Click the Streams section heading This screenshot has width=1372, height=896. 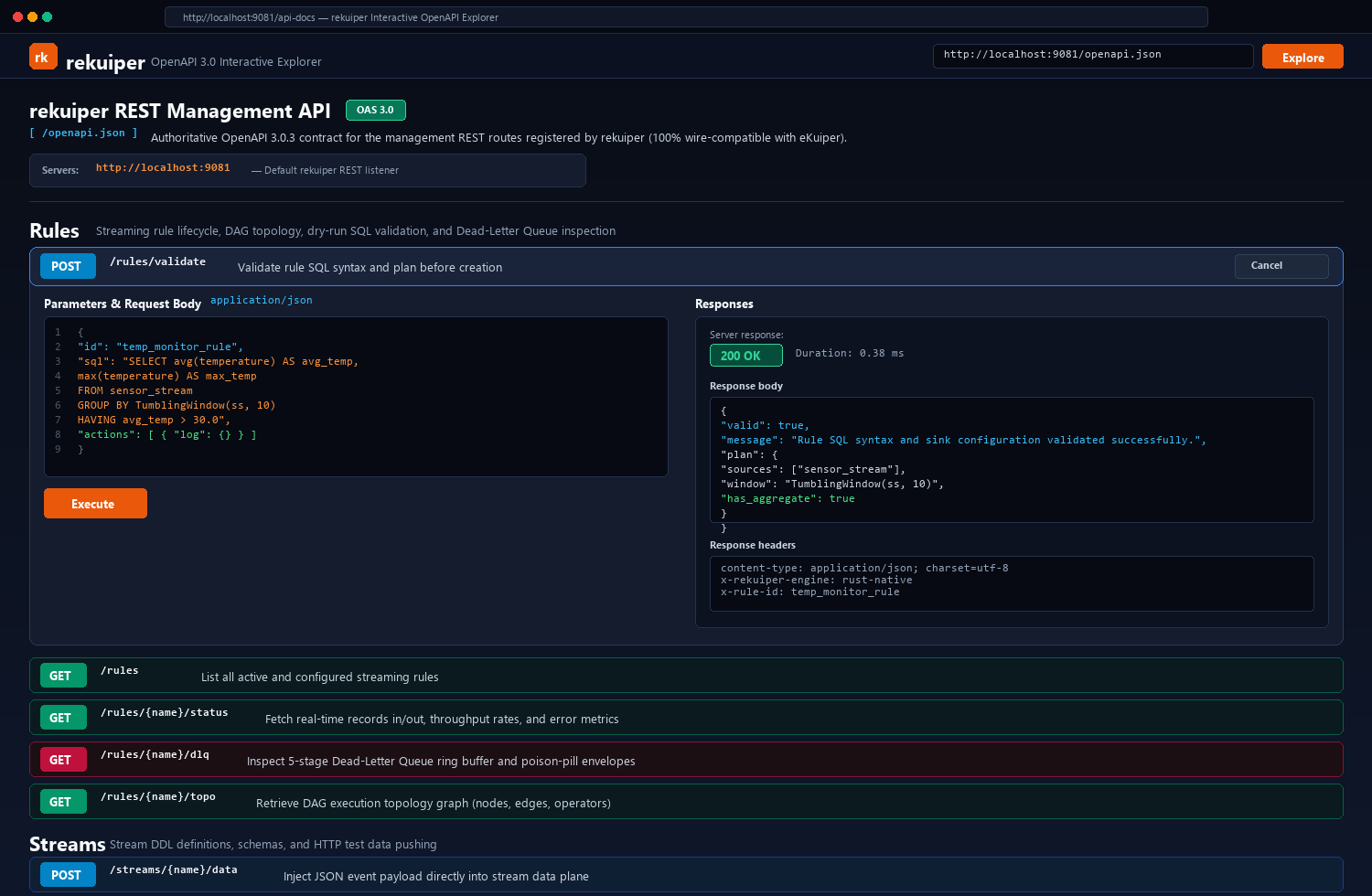67,845
